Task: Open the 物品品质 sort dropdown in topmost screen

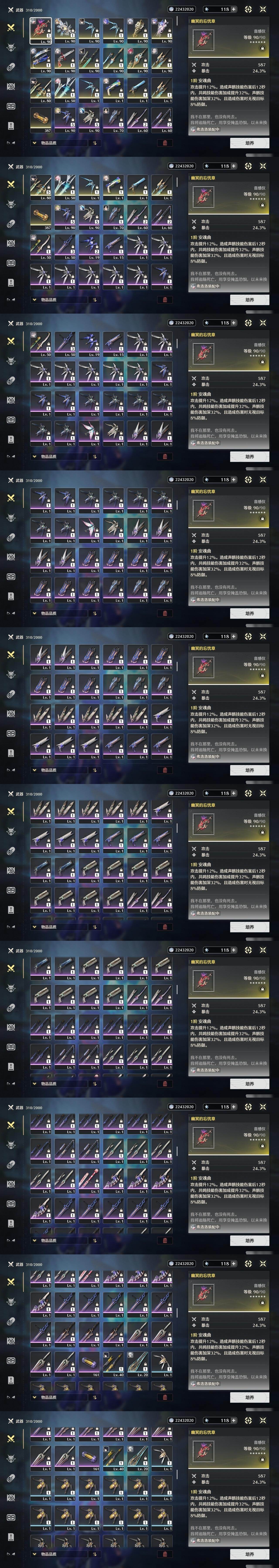Action: coord(58,143)
